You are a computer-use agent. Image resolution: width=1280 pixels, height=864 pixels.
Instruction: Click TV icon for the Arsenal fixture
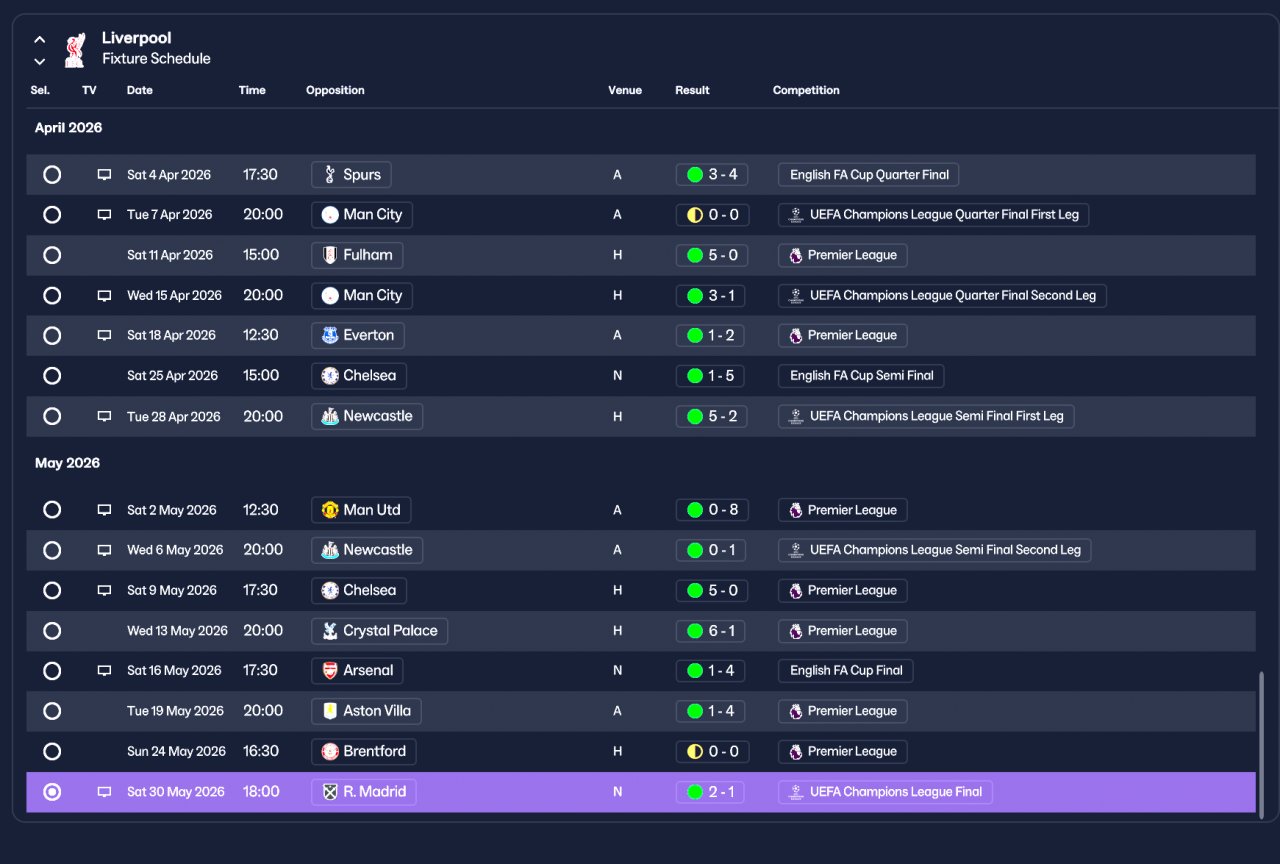(104, 671)
